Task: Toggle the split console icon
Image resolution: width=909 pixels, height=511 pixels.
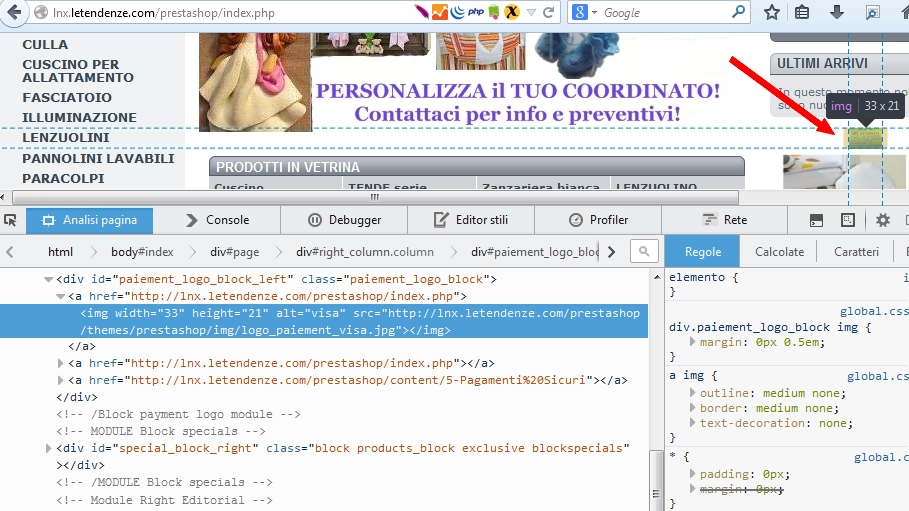Action: pos(816,220)
